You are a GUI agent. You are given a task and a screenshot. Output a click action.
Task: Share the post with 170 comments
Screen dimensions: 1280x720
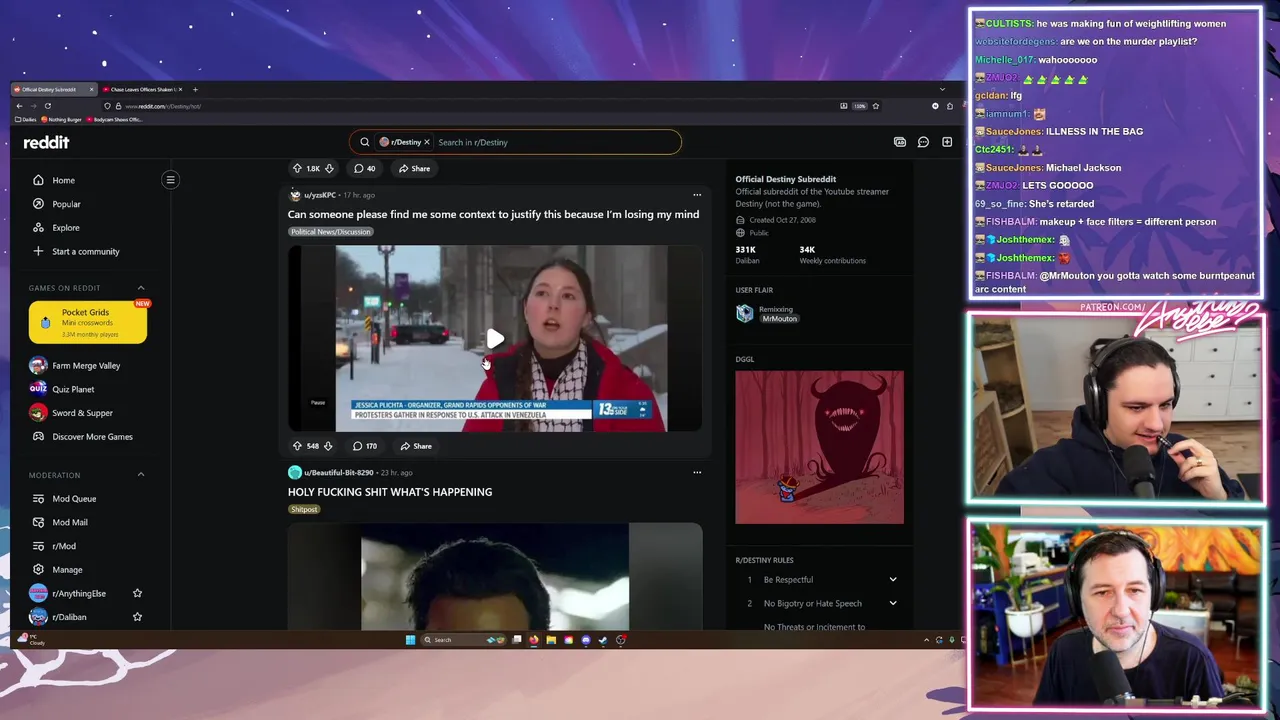point(415,446)
